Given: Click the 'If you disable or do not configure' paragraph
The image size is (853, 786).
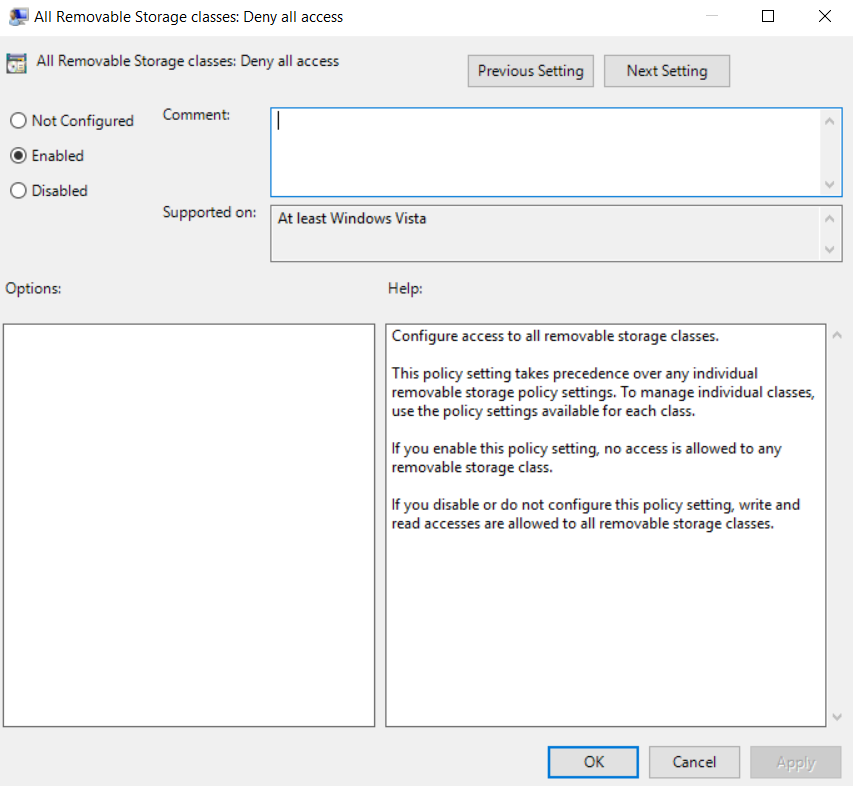Looking at the screenshot, I should point(596,514).
